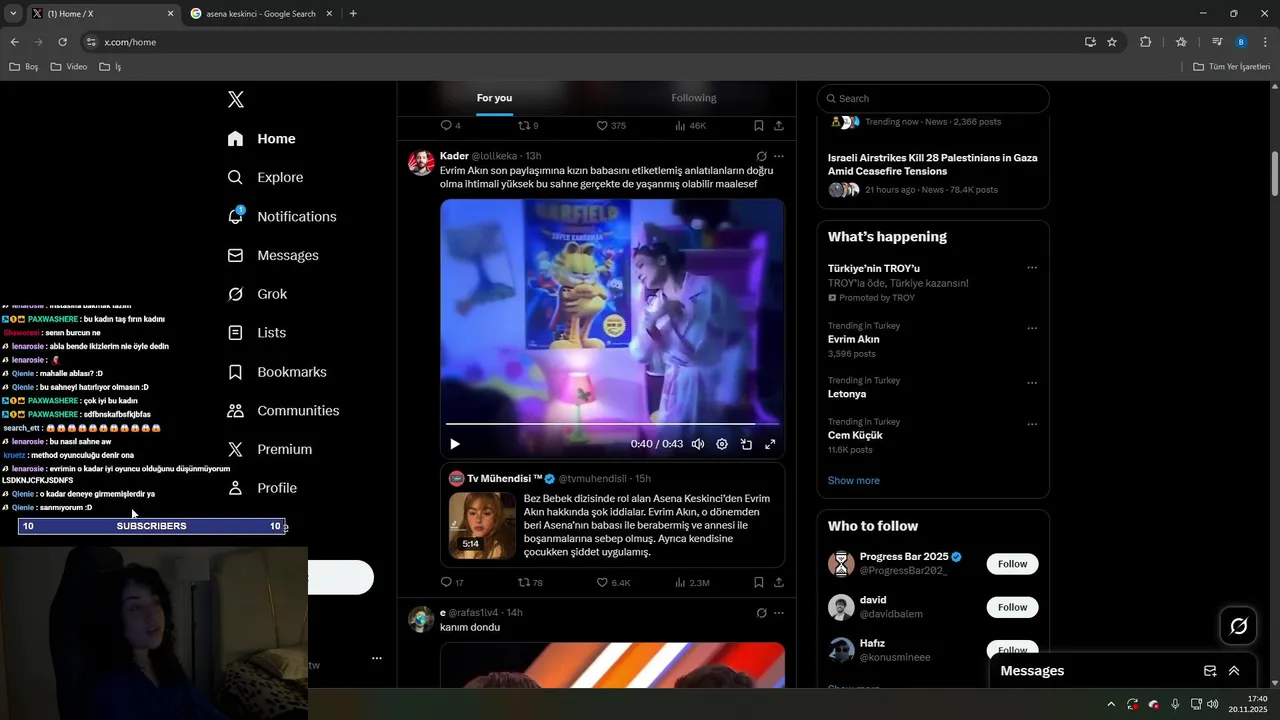Image resolution: width=1280 pixels, height=720 pixels.
Task: Repost Kader's post showing 78 reposts
Action: pos(530,582)
